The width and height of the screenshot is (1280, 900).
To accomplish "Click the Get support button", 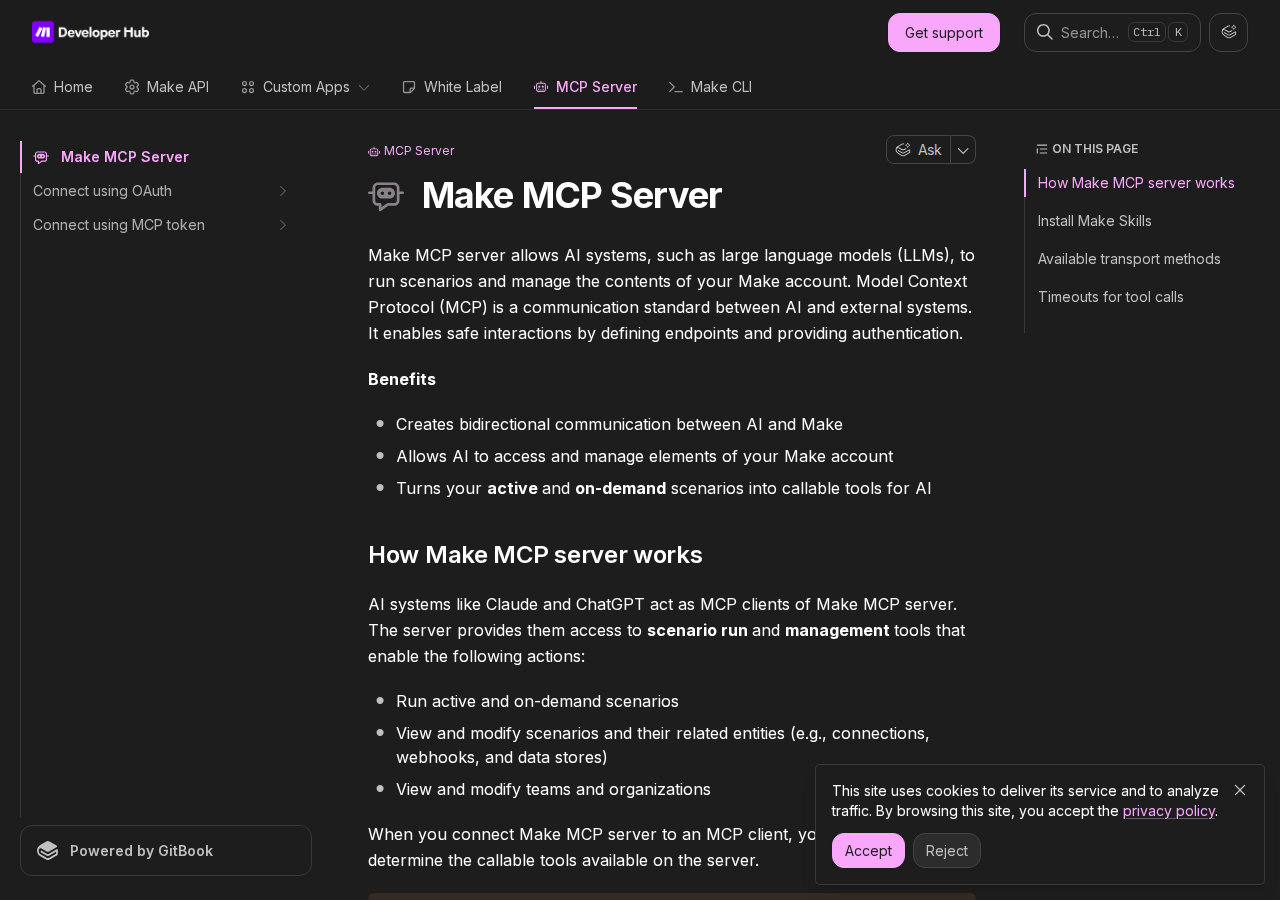I will (944, 33).
